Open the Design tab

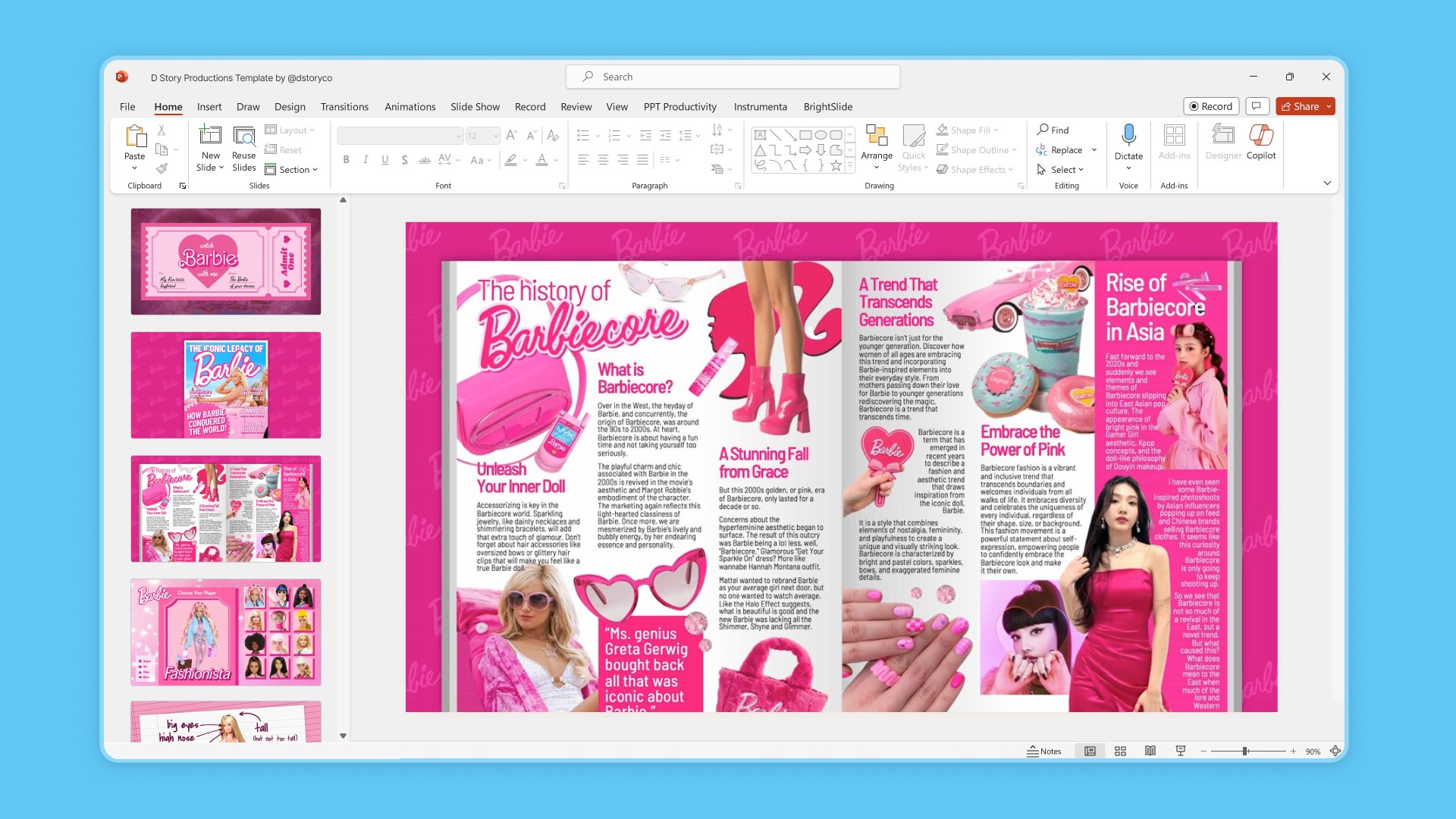click(x=290, y=107)
